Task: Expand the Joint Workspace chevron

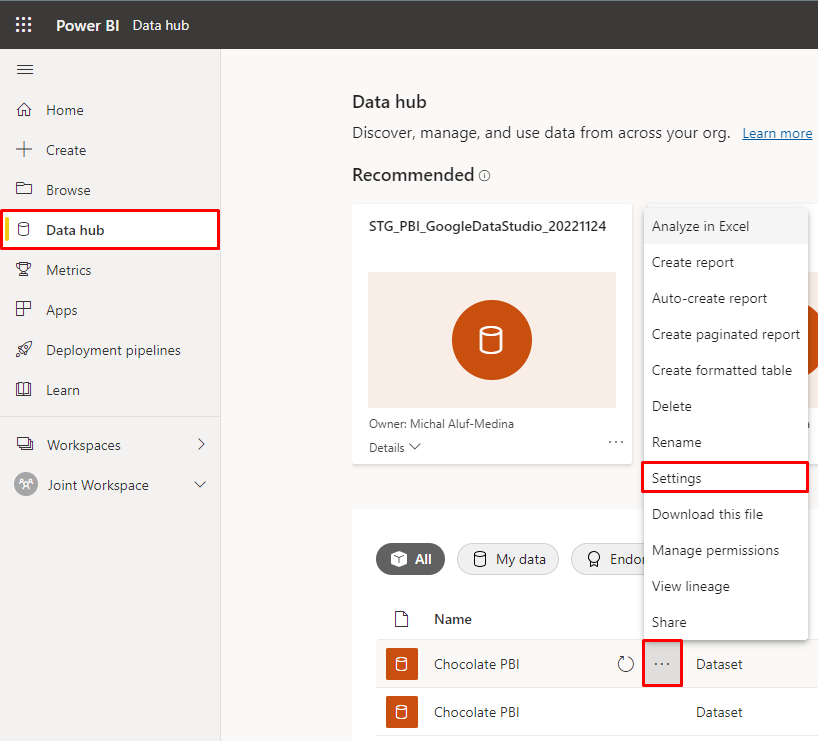Action: coord(200,485)
